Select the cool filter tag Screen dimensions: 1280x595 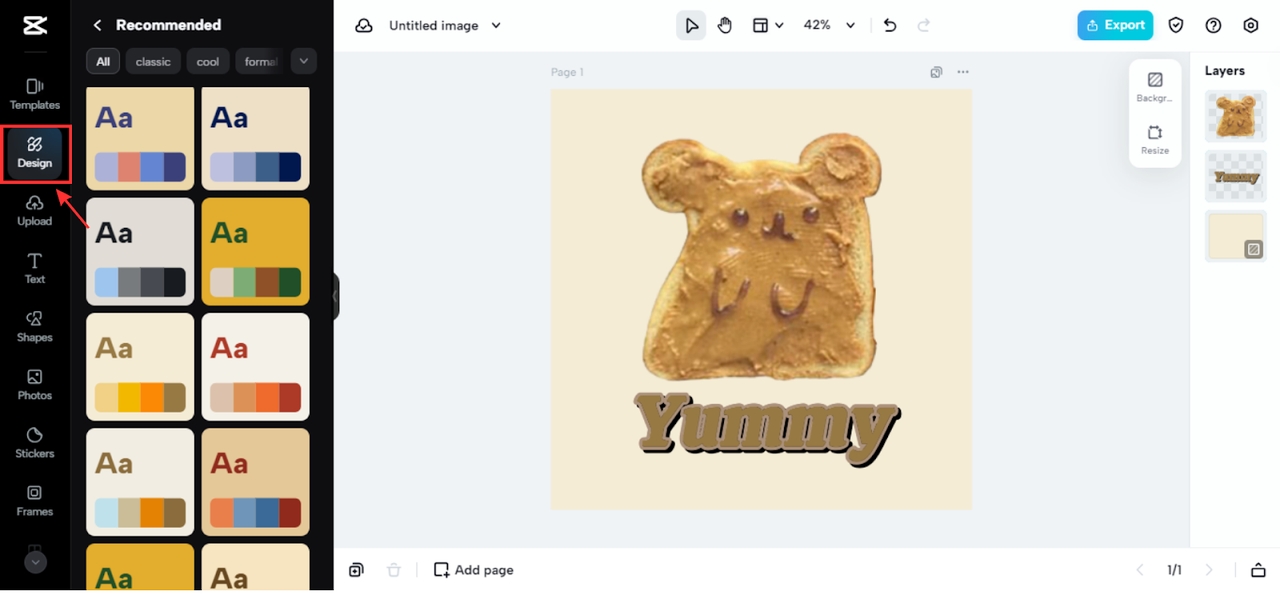tap(208, 62)
